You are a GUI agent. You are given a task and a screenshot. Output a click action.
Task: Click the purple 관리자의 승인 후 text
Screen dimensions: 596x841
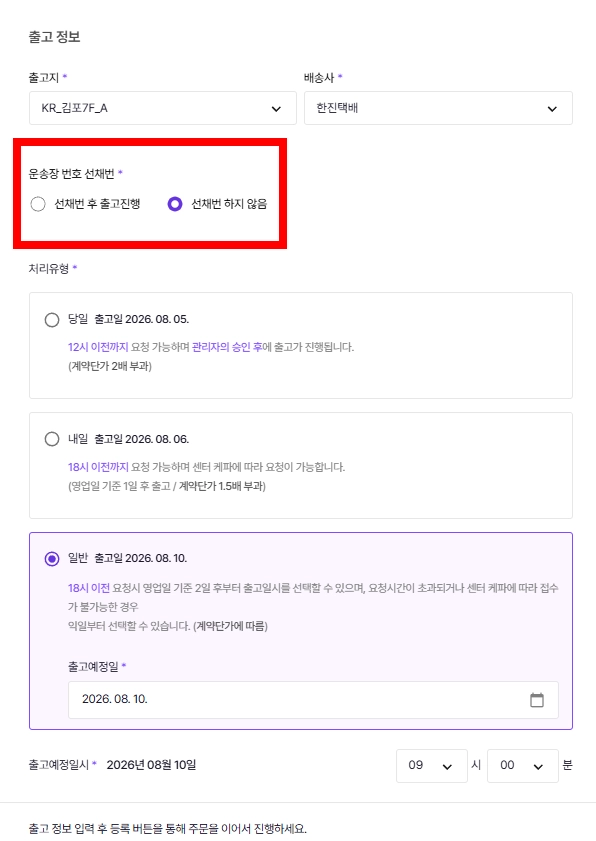(227, 347)
